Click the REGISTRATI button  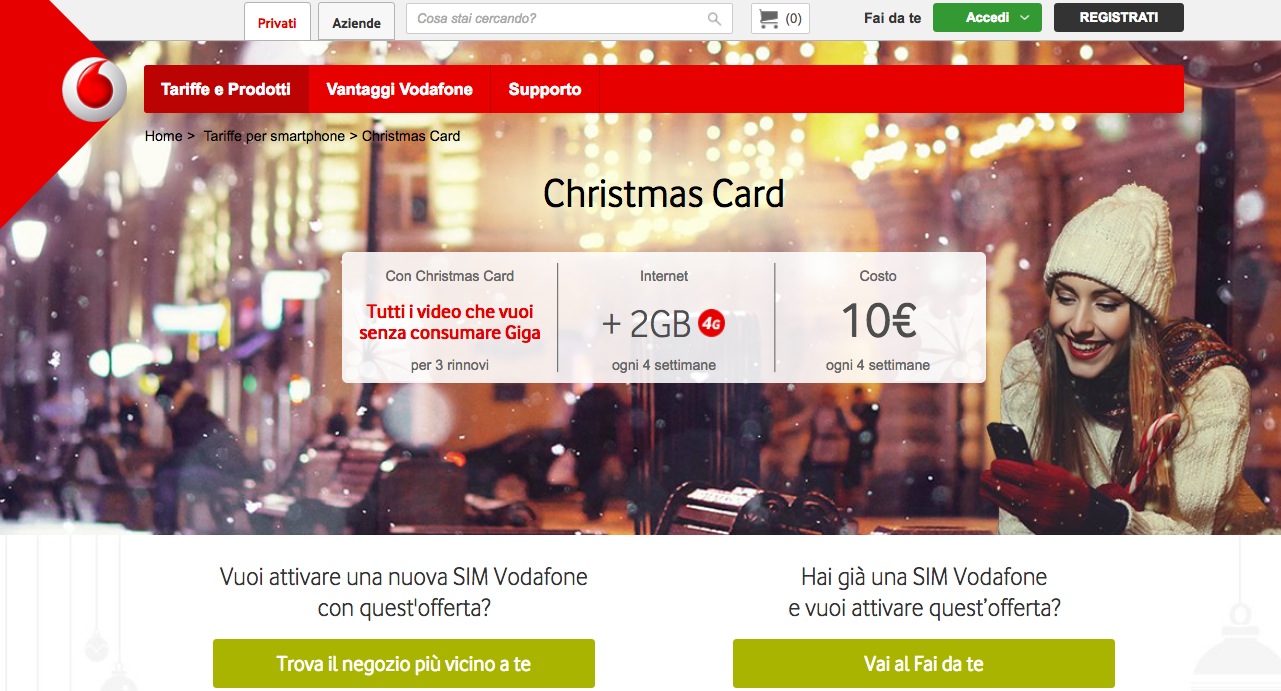(x=1119, y=18)
